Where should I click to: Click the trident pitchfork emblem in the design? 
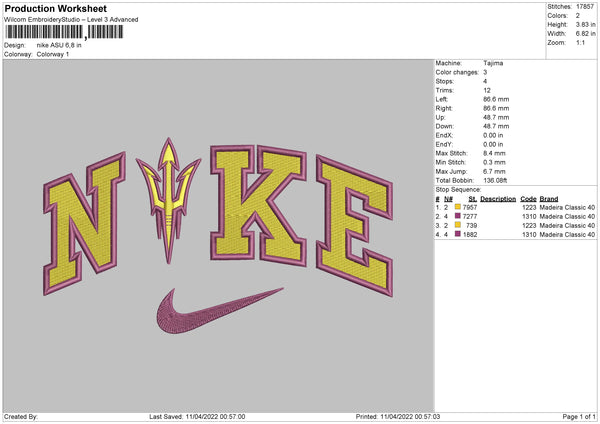pos(168,200)
